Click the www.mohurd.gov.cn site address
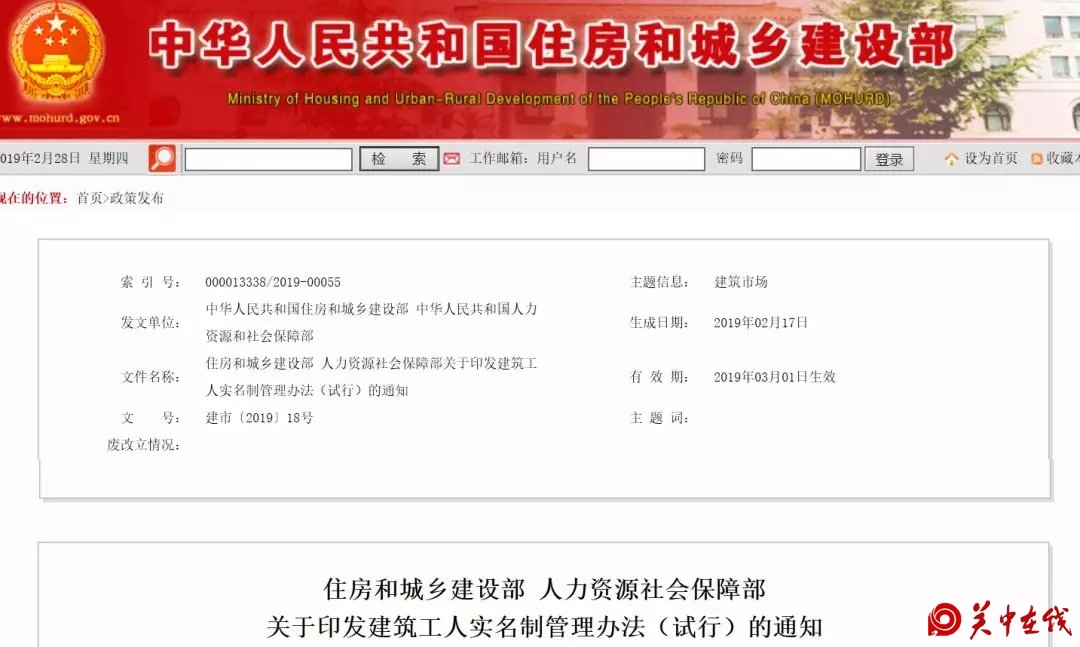Viewport: 1080px width, 647px height. (x=60, y=118)
